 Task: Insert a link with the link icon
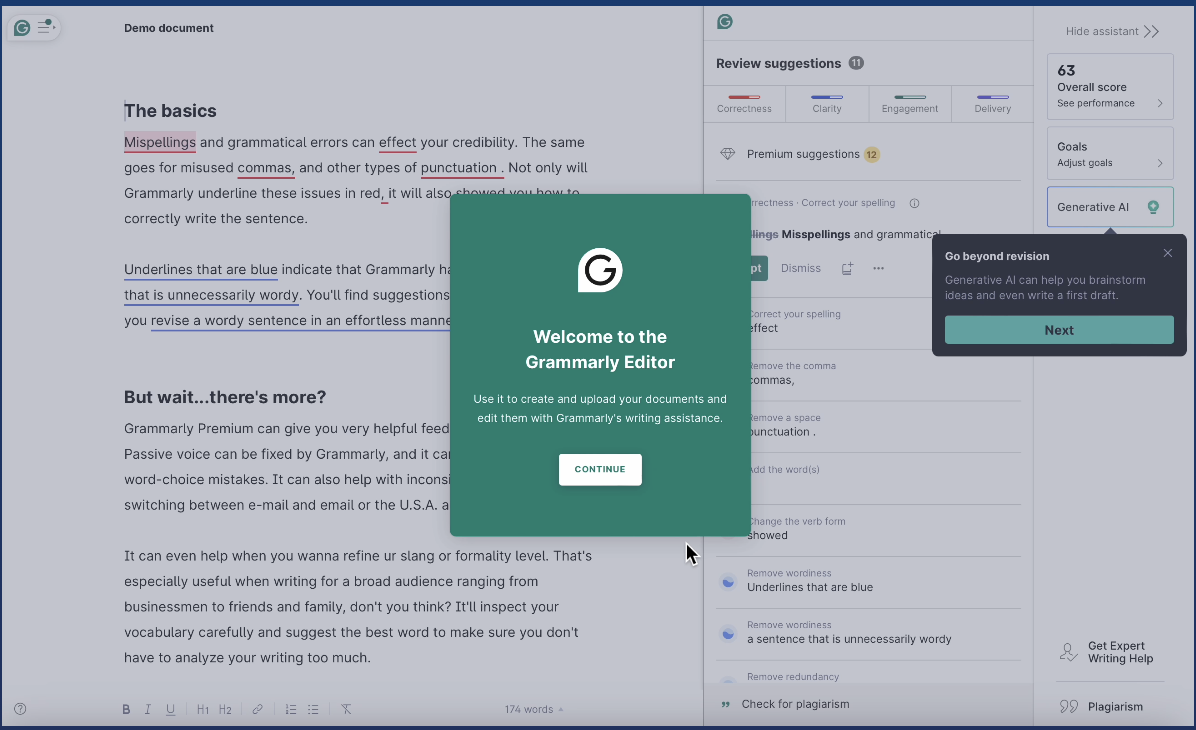pos(258,709)
